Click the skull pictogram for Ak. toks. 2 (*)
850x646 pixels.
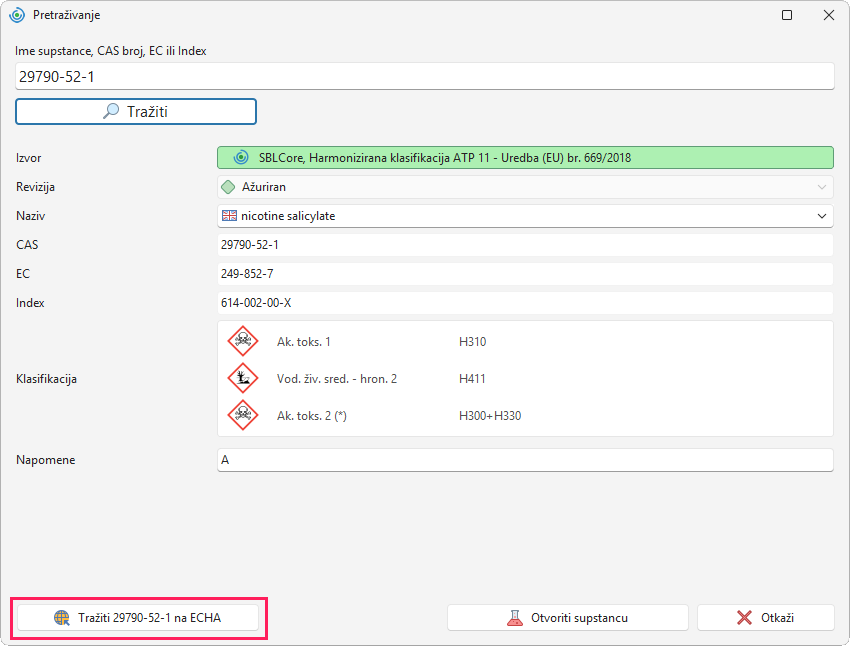243,415
